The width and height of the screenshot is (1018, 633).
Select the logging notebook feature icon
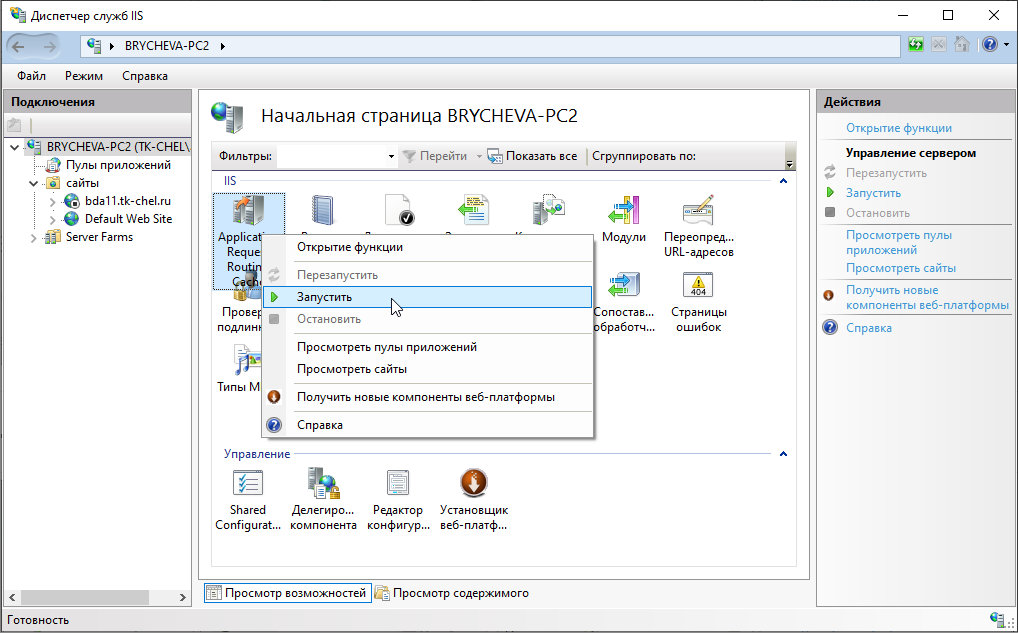click(x=322, y=210)
